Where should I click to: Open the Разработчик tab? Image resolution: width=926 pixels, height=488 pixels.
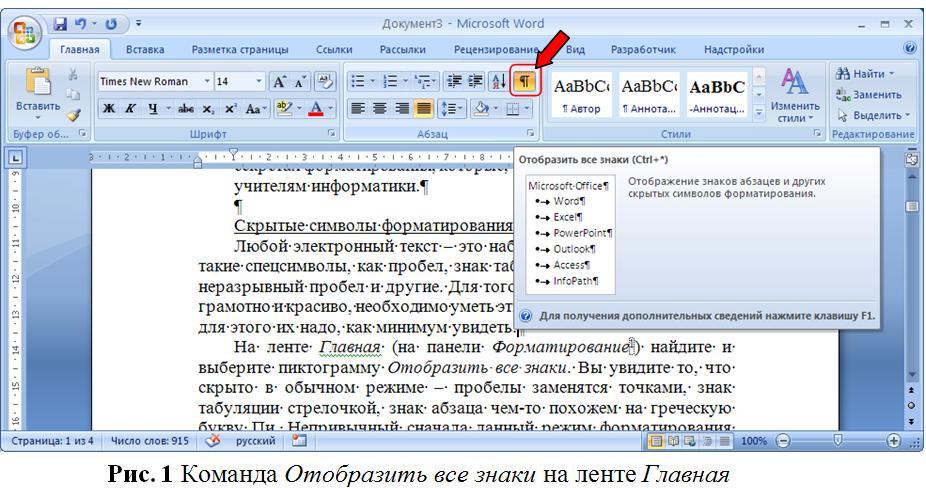pyautogui.click(x=643, y=50)
